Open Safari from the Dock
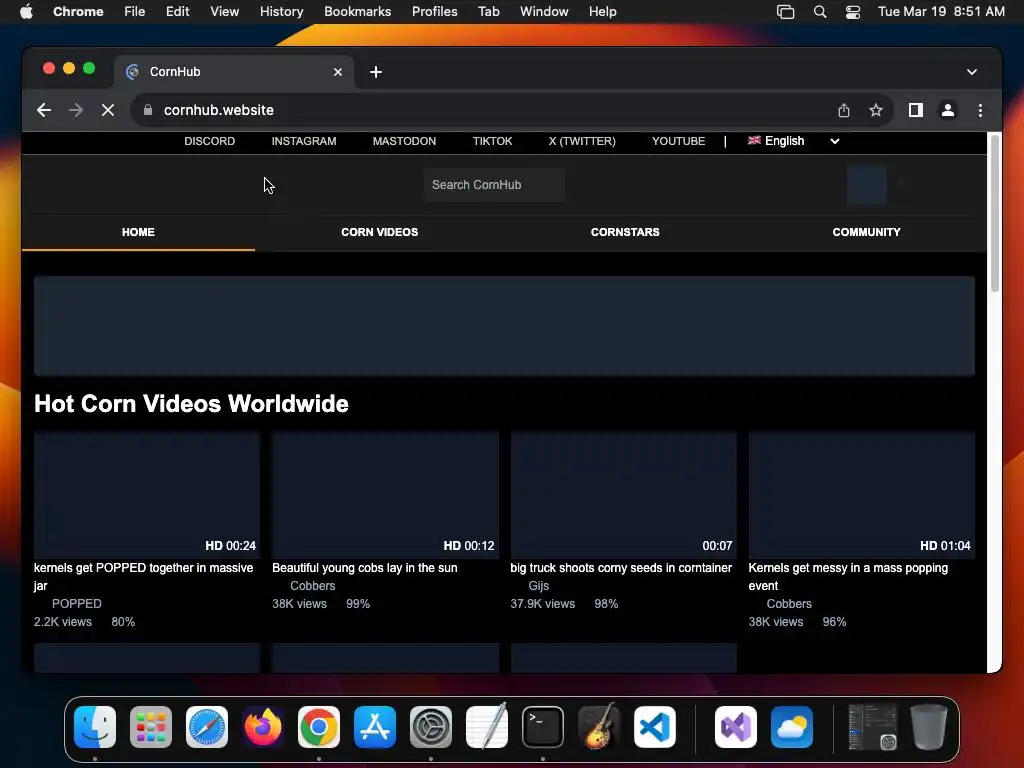 [x=207, y=727]
